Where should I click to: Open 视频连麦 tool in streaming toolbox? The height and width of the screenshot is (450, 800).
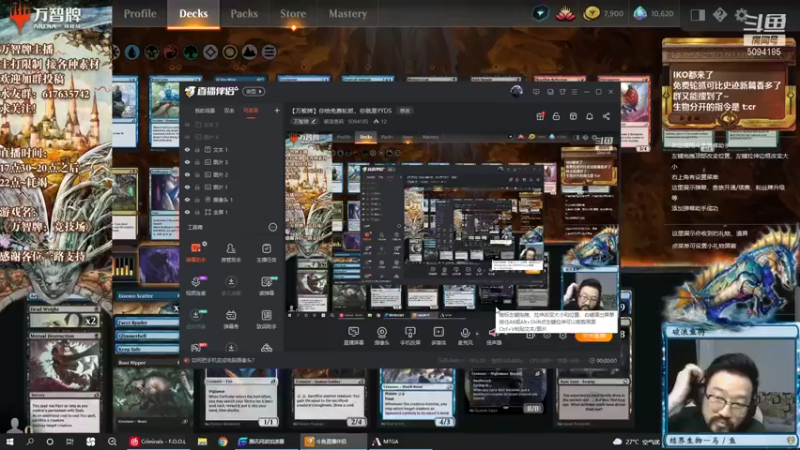coord(196,286)
